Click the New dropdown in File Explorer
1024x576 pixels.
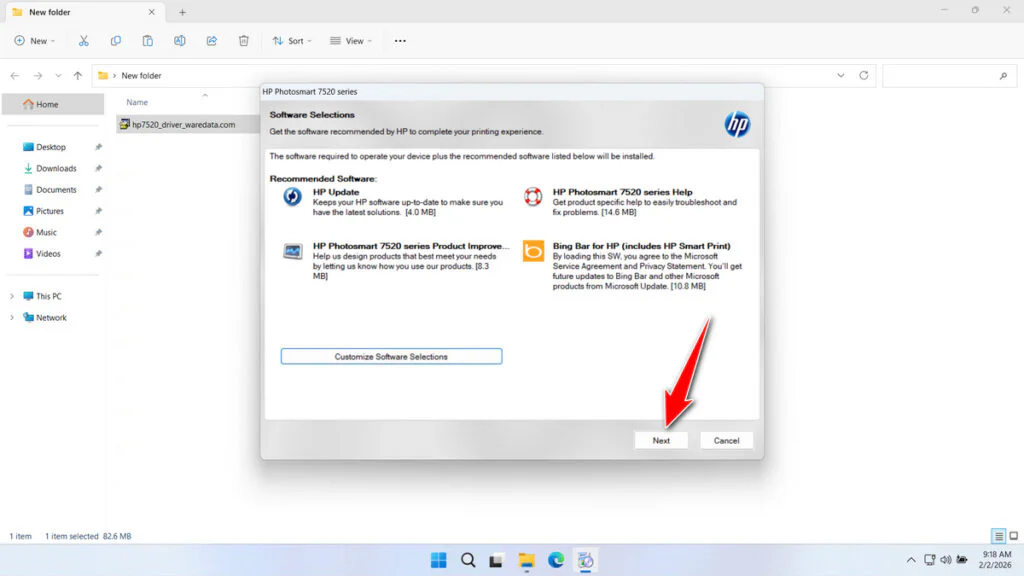click(35, 40)
